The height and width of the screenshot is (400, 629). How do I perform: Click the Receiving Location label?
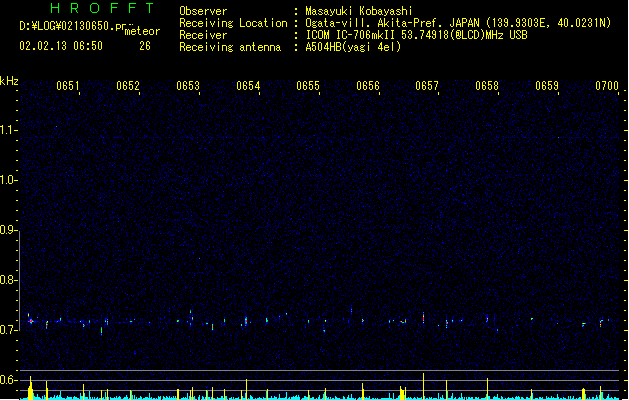click(x=233, y=23)
